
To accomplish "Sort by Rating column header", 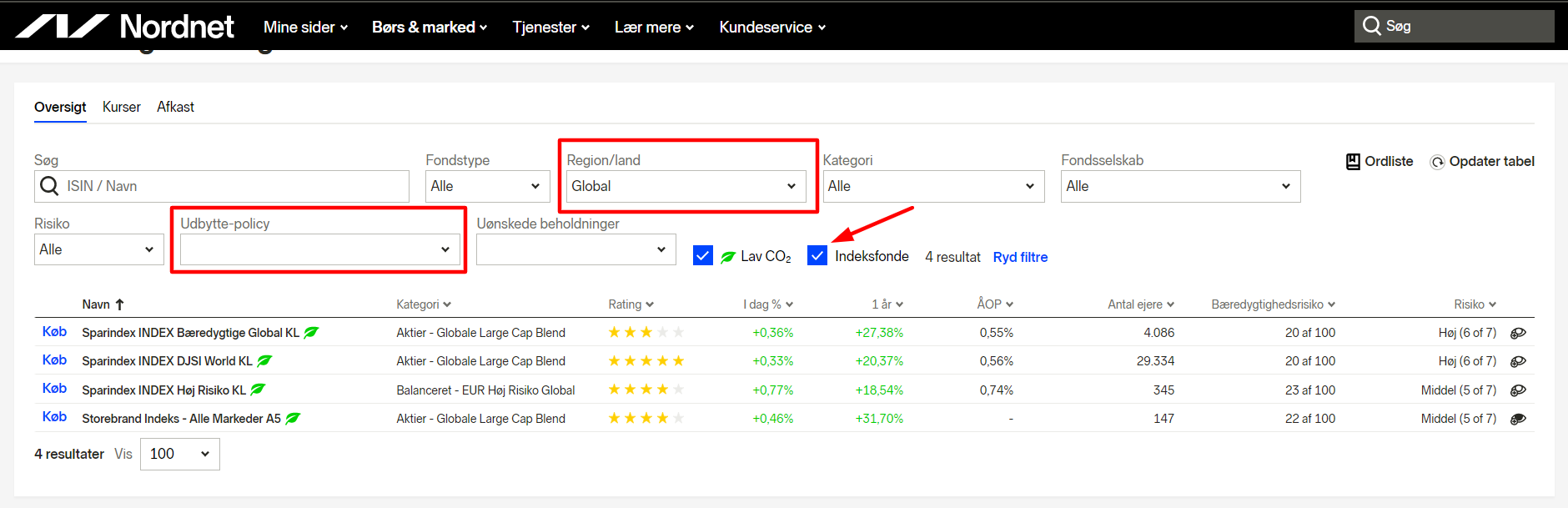I will [x=631, y=304].
